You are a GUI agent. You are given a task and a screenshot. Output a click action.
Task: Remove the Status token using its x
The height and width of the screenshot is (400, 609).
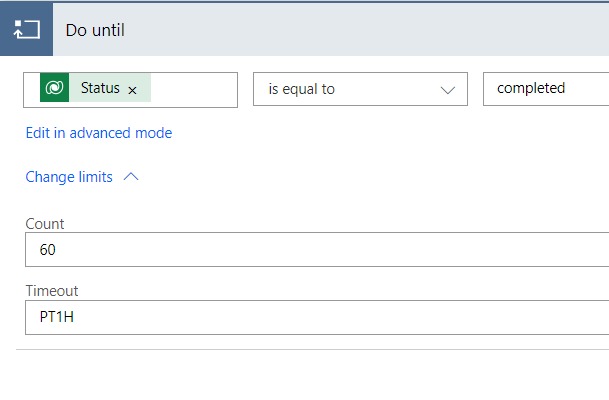pos(132,89)
